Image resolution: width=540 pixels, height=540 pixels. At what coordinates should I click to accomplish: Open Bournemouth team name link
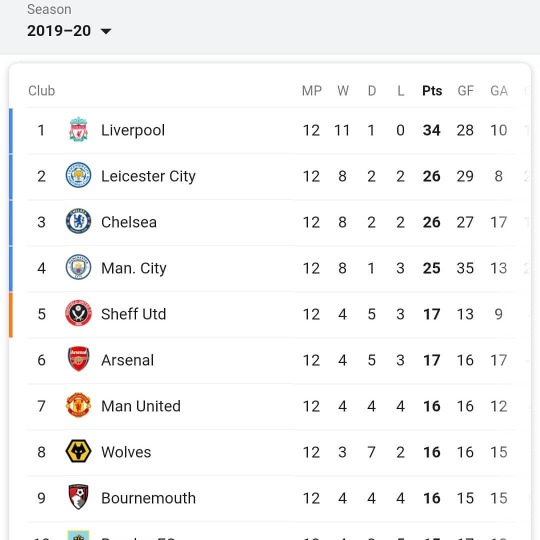pos(148,498)
